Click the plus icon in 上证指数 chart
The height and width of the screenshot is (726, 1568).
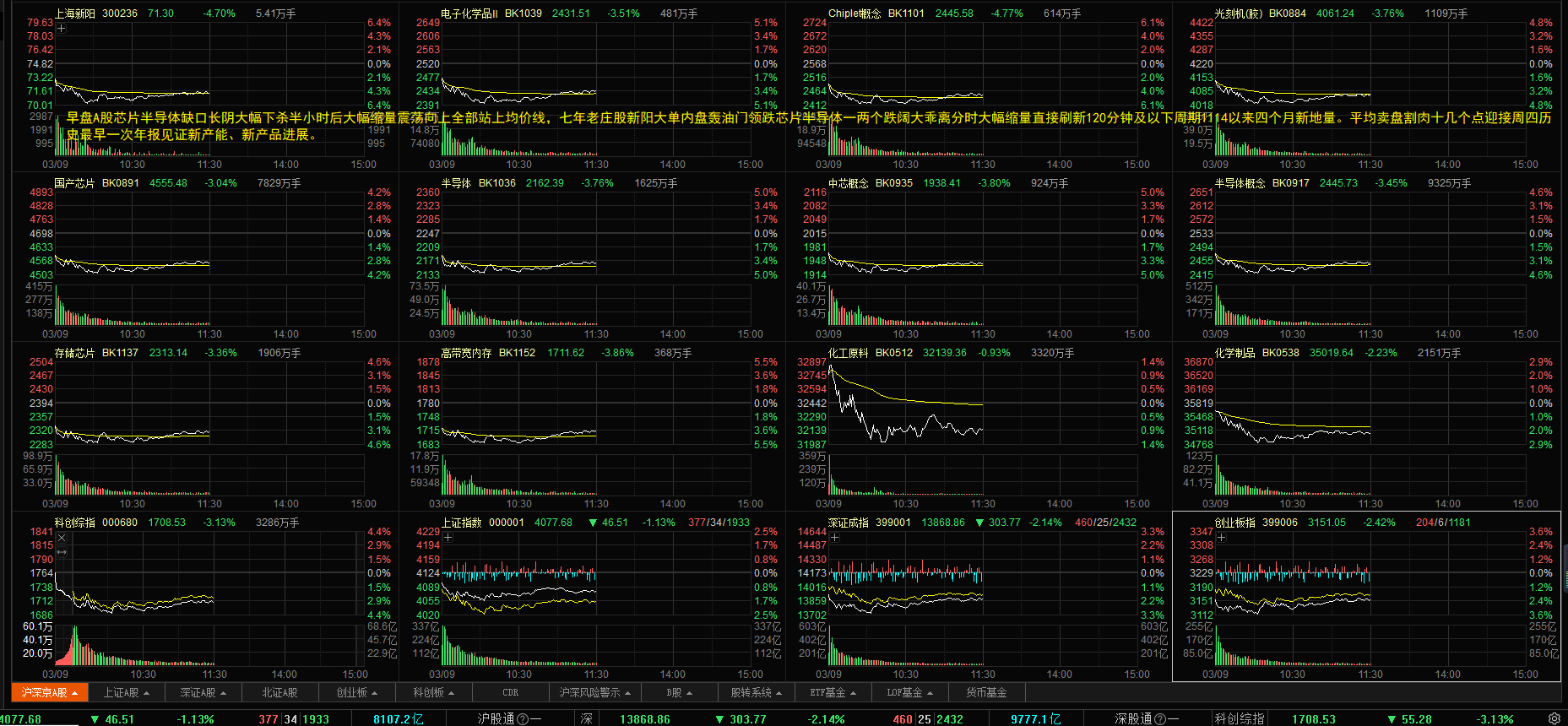click(448, 537)
